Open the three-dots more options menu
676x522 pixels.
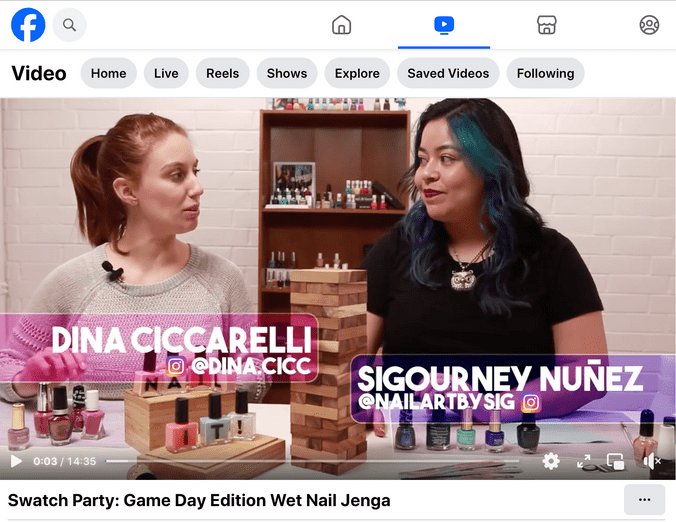[644, 500]
